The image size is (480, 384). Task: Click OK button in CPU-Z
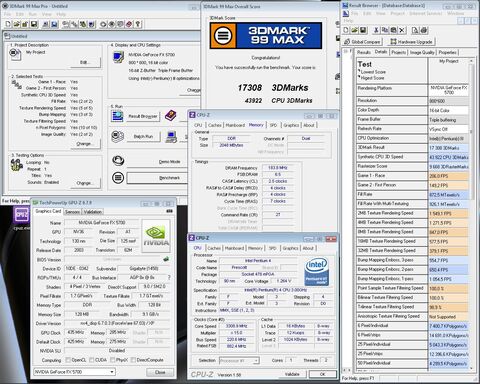(x=323, y=374)
